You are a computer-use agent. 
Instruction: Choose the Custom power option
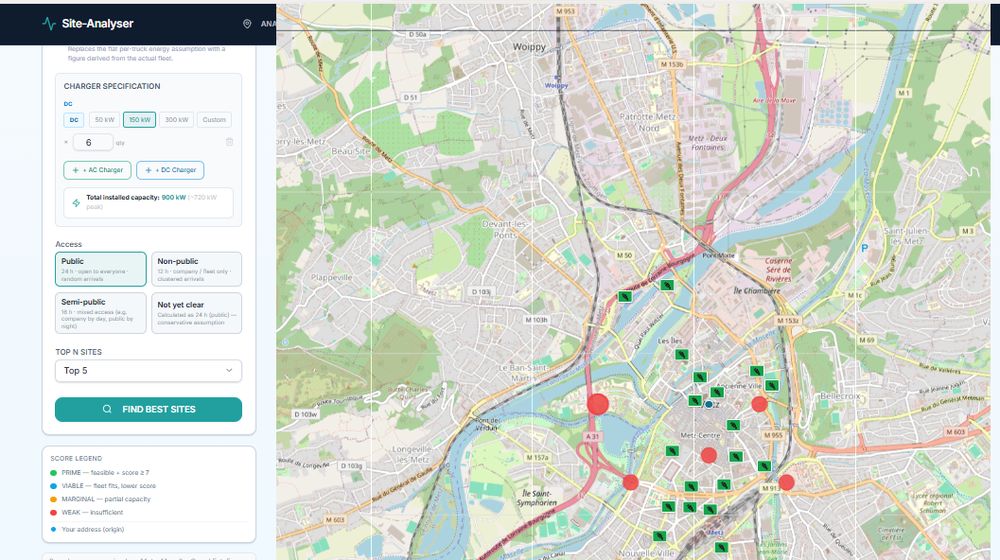[214, 120]
